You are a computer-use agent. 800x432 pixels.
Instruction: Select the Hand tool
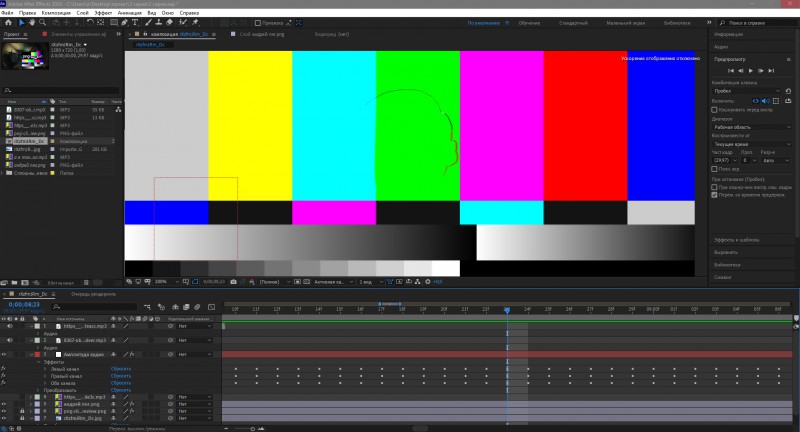click(x=32, y=22)
